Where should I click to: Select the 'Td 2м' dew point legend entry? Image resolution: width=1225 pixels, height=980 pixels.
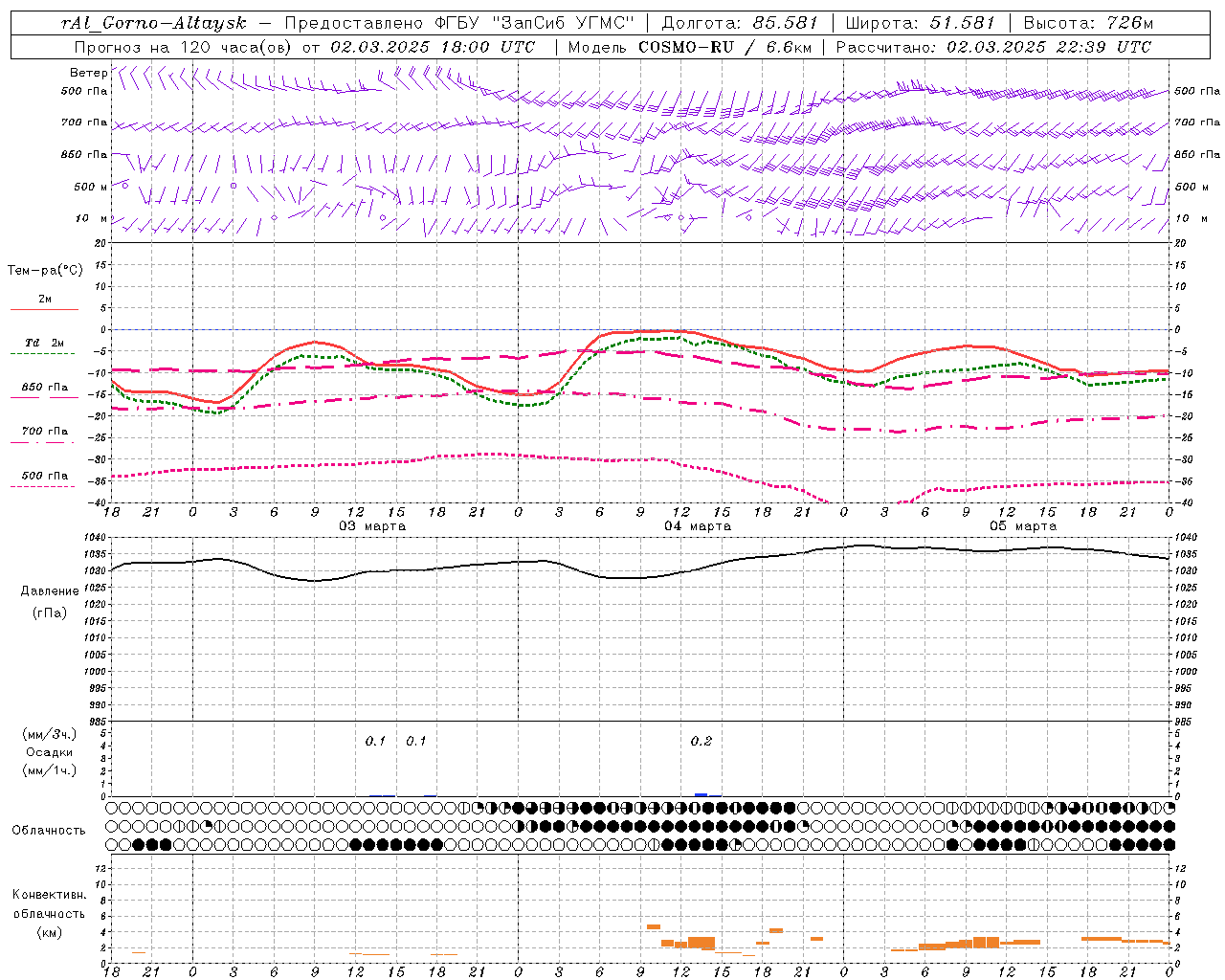click(x=44, y=343)
